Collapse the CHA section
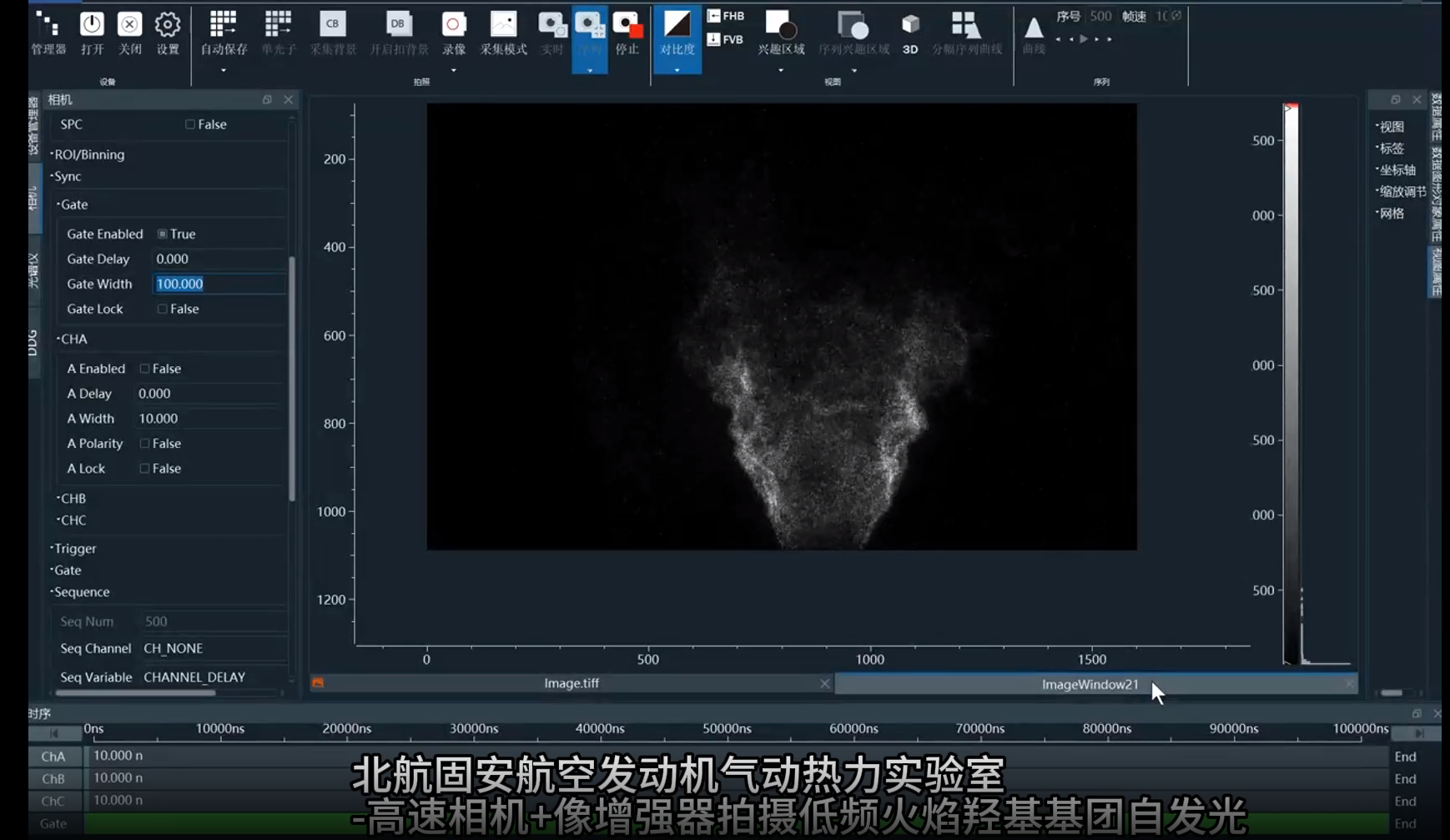 pos(73,340)
